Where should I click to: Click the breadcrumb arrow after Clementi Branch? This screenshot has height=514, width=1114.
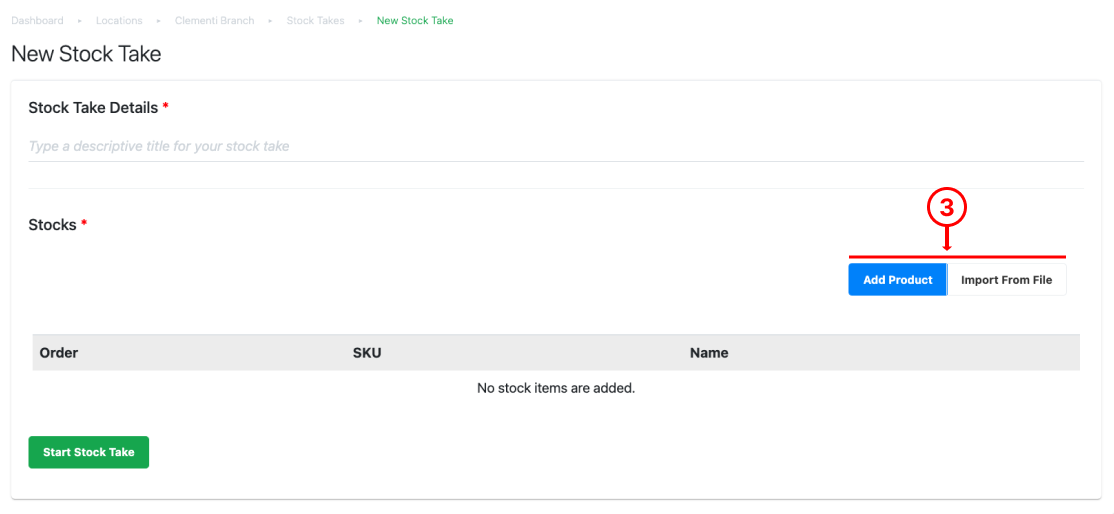[271, 20]
